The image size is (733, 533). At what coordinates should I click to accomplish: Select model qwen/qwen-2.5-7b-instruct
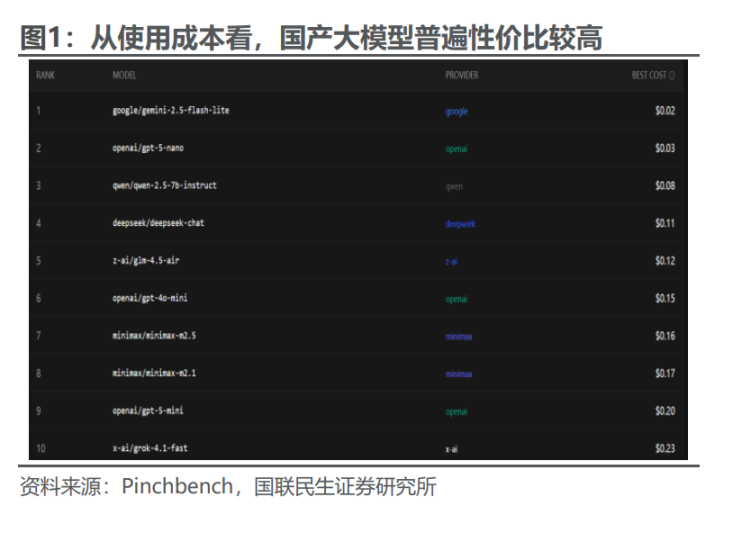point(164,186)
